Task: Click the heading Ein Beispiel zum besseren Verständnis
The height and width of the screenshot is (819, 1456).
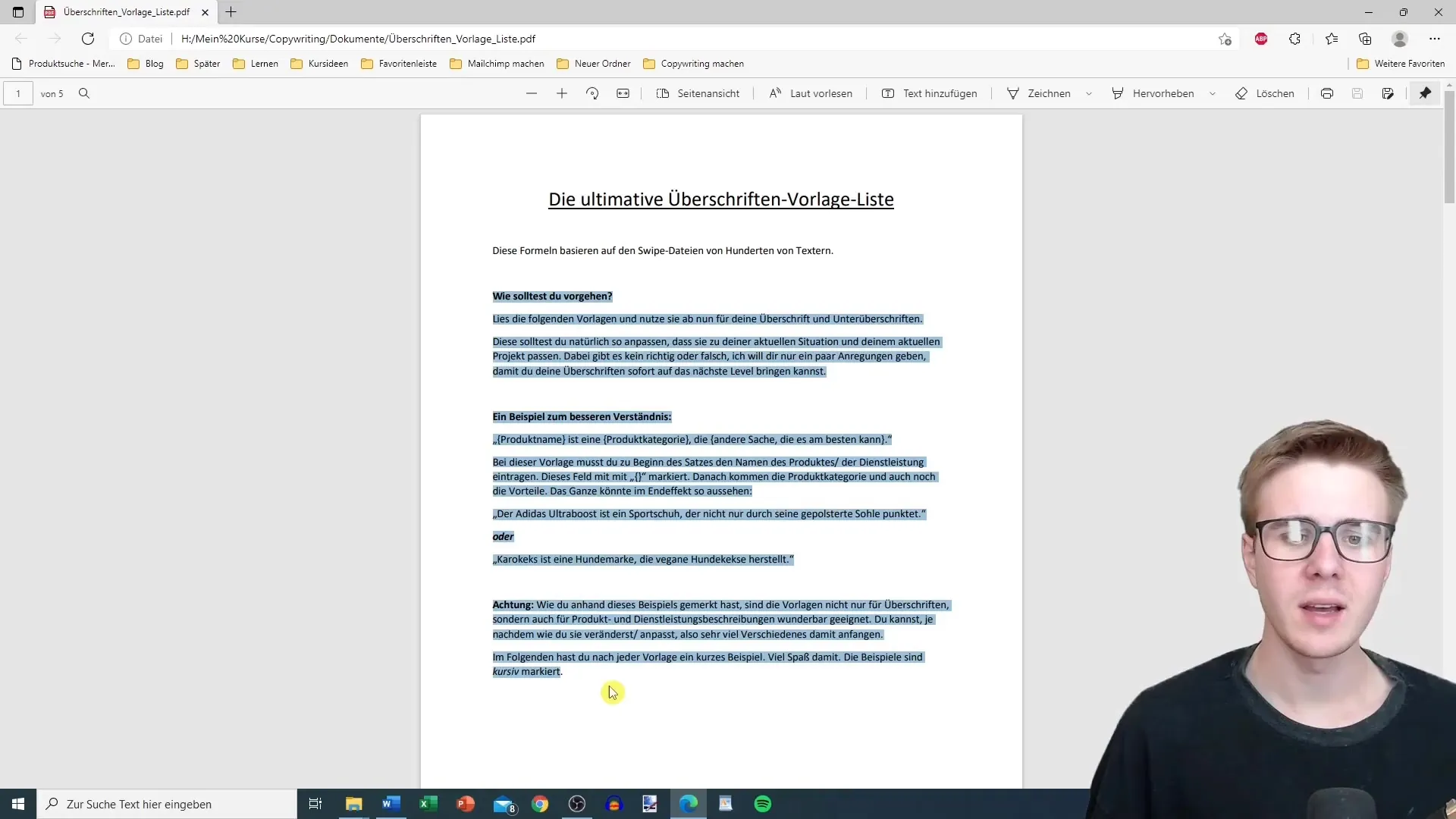Action: tap(582, 417)
